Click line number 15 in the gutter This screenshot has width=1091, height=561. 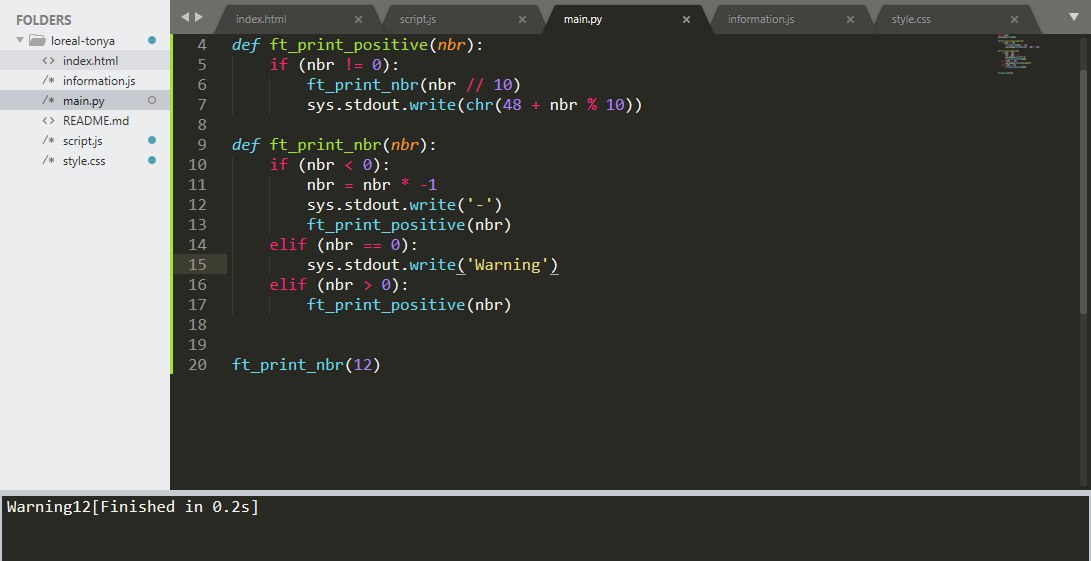pos(198,264)
